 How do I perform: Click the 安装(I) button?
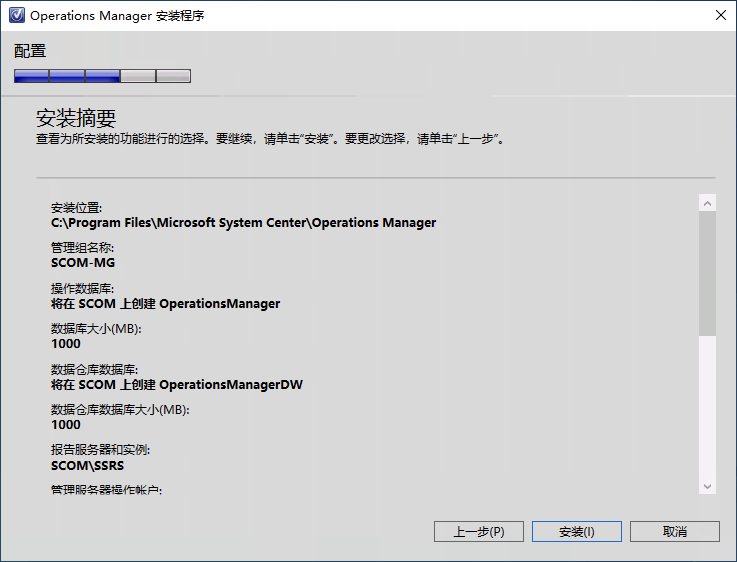coord(577,531)
